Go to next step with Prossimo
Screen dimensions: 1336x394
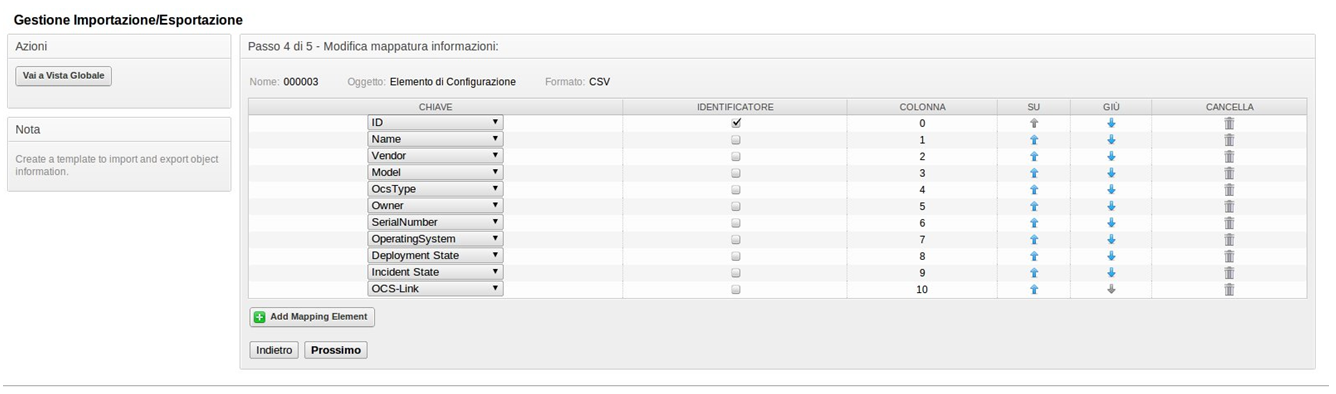point(336,350)
